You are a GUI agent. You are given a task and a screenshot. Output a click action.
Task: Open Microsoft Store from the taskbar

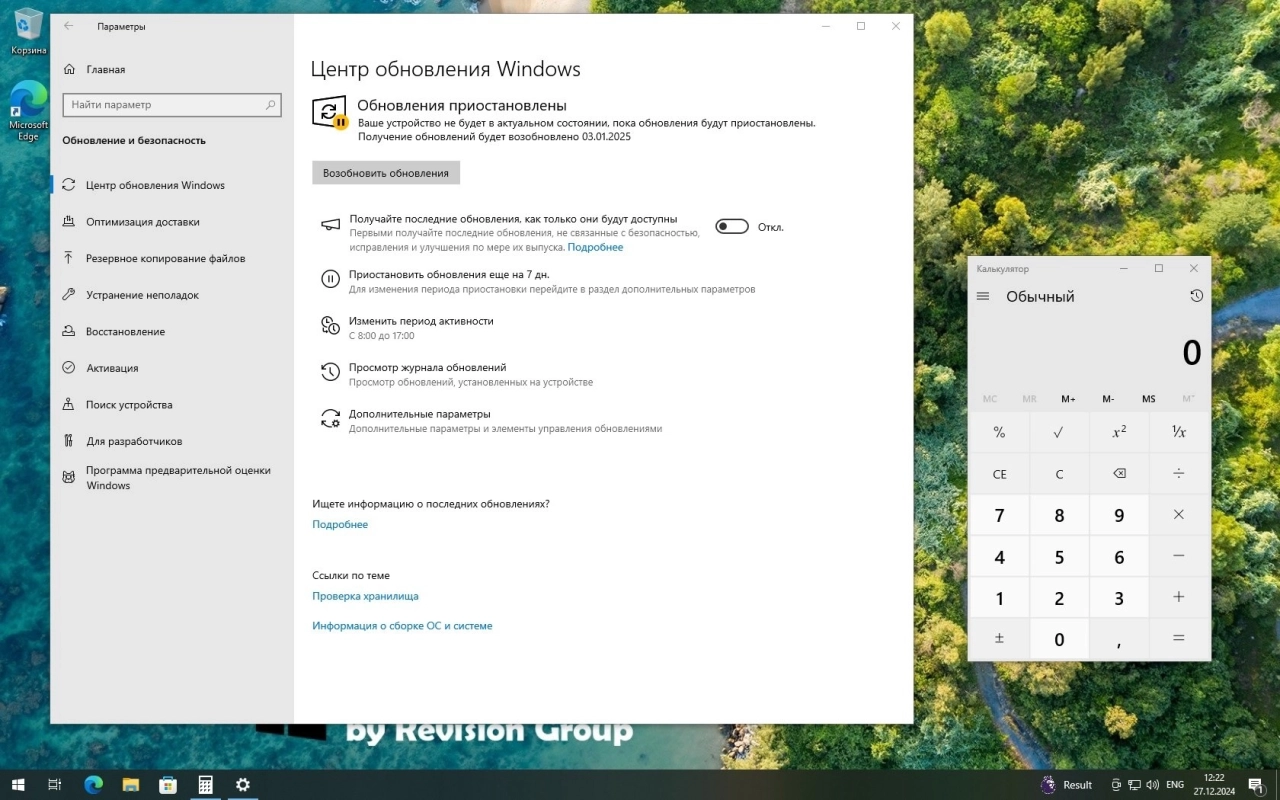click(168, 785)
